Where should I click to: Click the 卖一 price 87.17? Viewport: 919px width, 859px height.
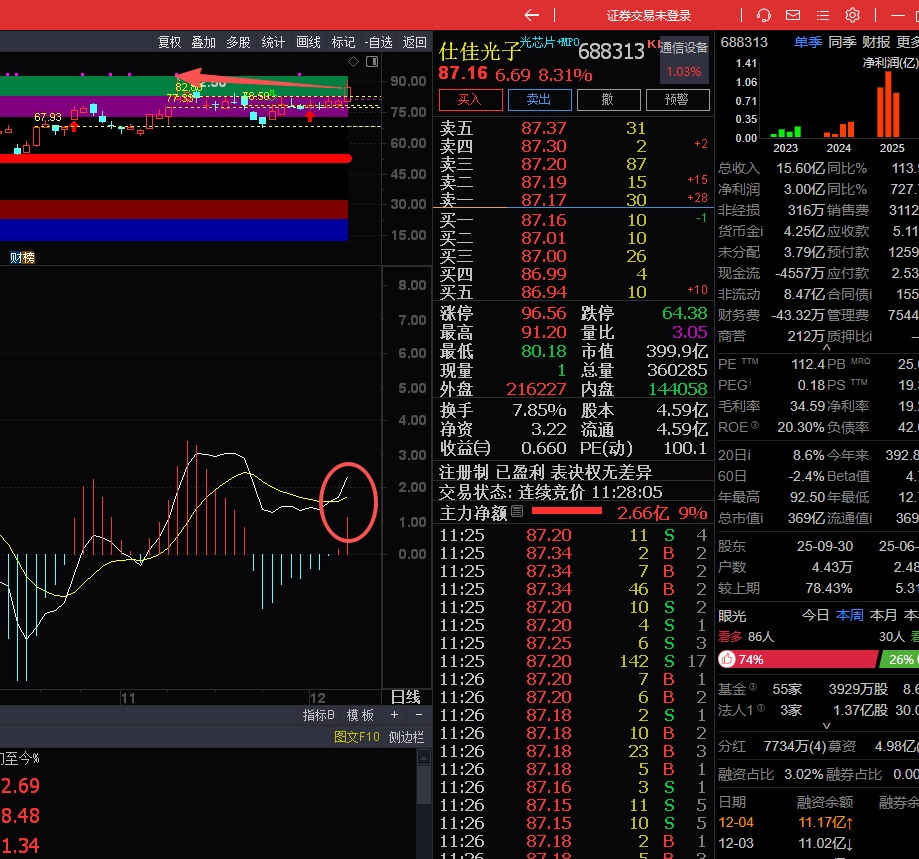[544, 200]
